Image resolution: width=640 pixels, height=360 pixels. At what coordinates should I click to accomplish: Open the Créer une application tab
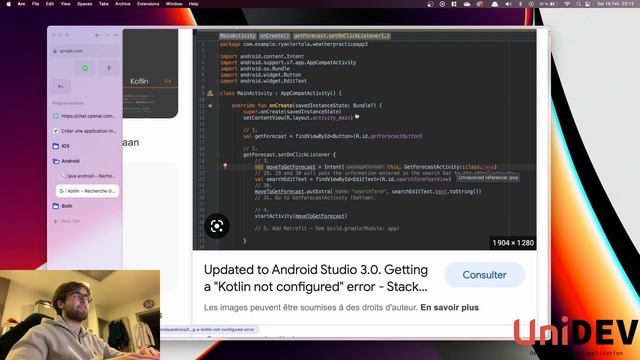[x=84, y=131]
